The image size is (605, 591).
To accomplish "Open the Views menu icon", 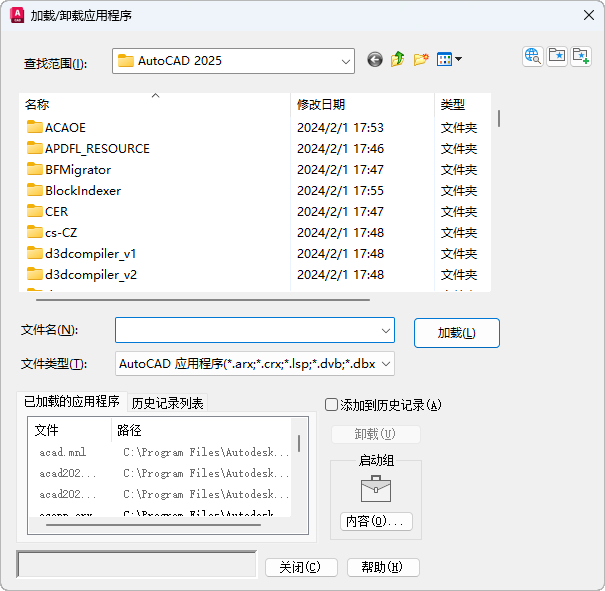I will (449, 59).
